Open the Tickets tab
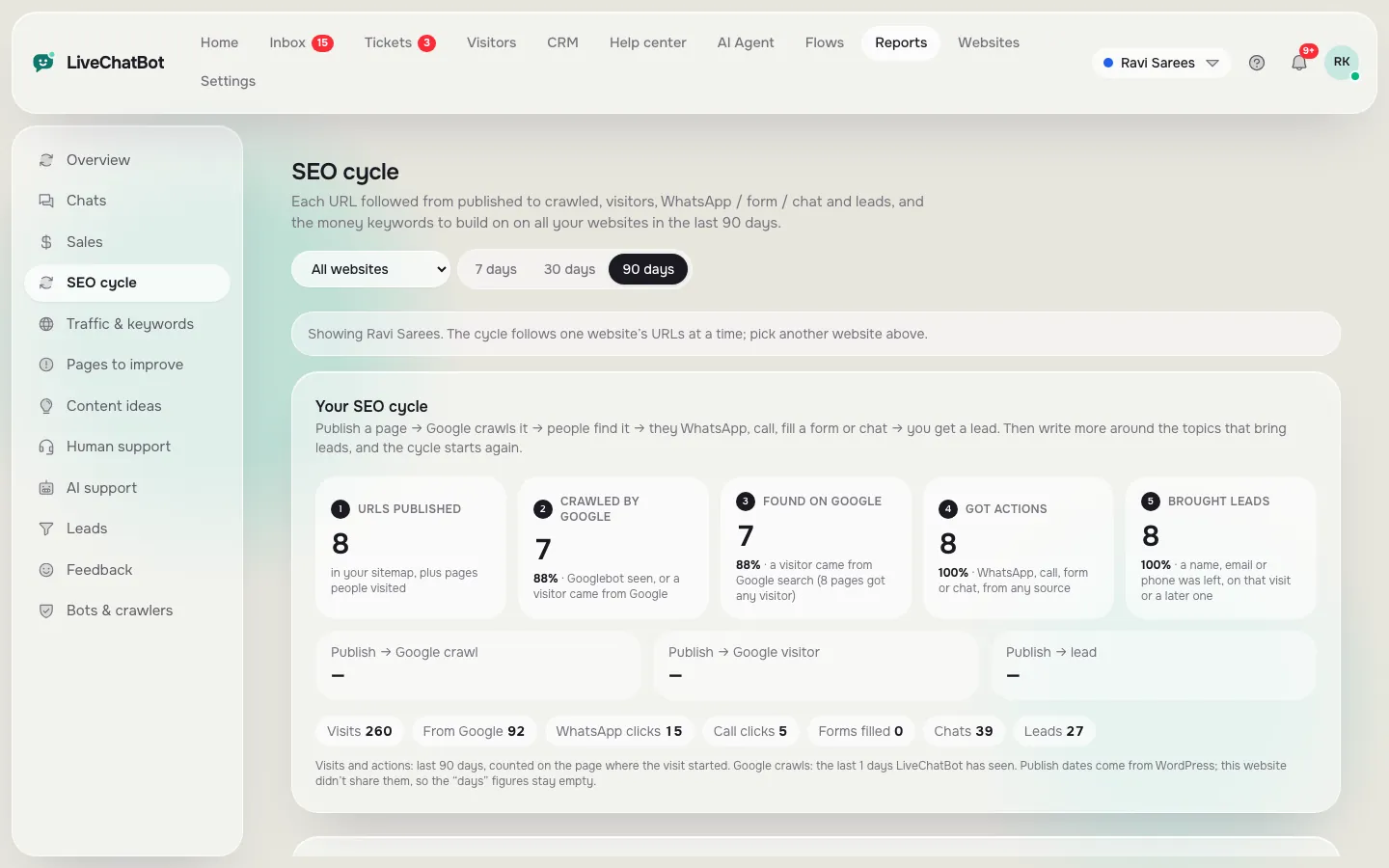 point(399,42)
